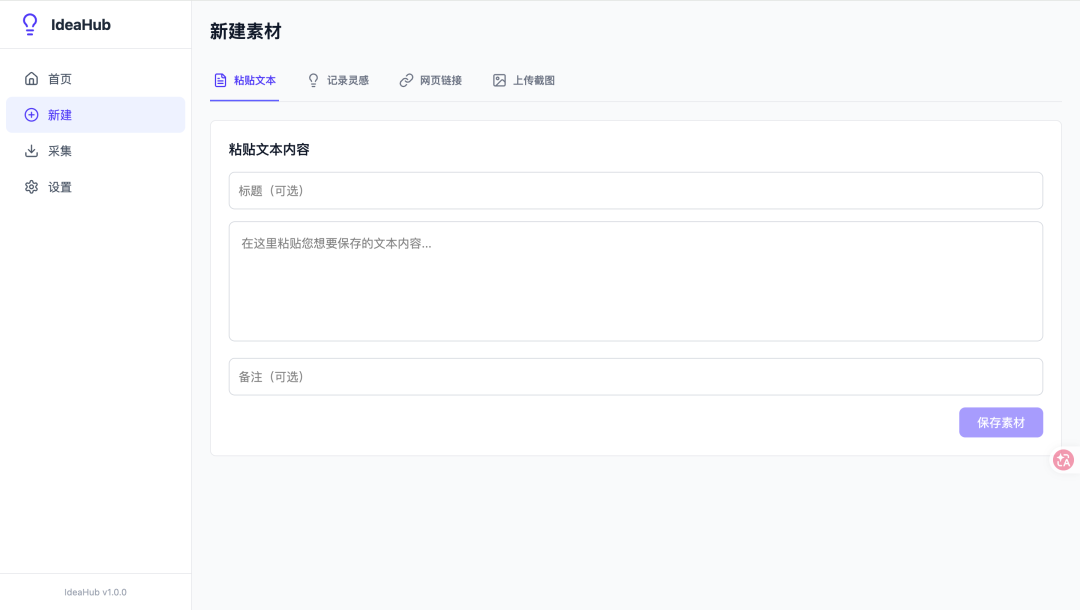Click the link icon on 网页链接 tab
1080x610 pixels.
(x=405, y=80)
